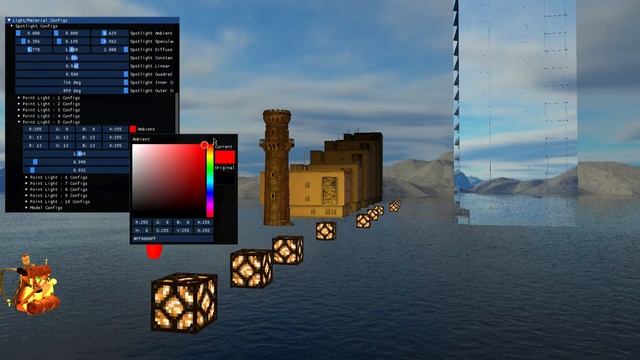Expand Point Light : 9 Configs
Viewport: 640px width, 360px height.
pos(26,196)
